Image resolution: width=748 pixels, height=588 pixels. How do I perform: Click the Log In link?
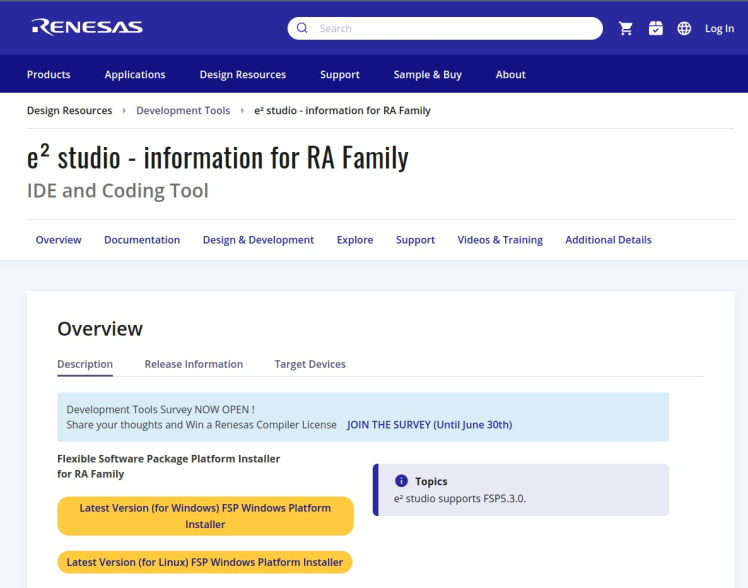click(719, 28)
